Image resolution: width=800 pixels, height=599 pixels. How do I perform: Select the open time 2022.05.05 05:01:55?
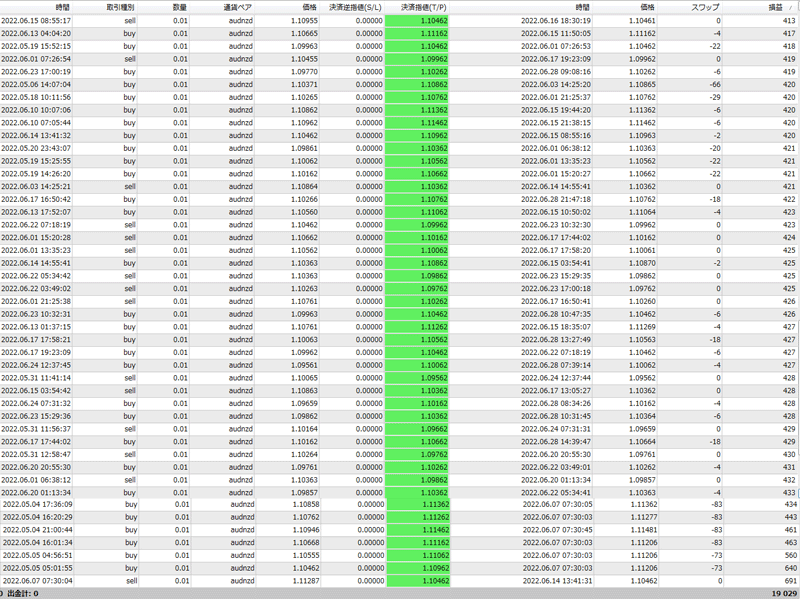[x=38, y=568]
